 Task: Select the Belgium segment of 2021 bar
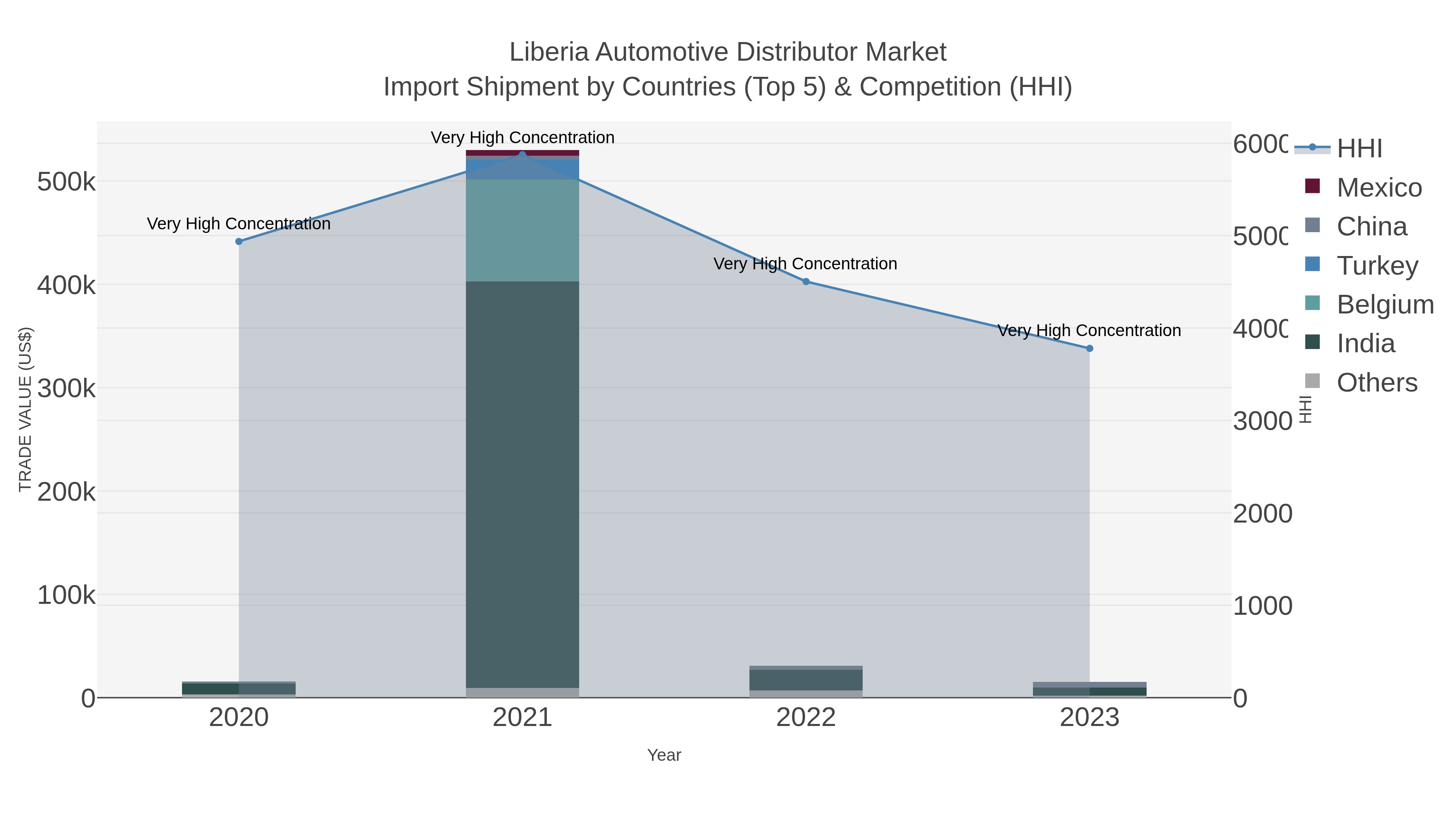(522, 231)
